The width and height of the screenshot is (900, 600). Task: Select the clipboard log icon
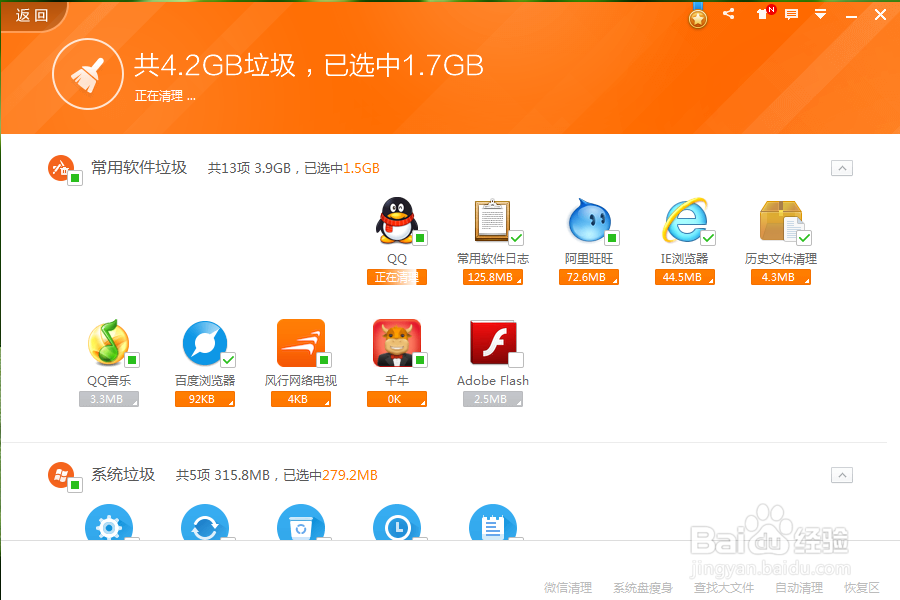492,220
